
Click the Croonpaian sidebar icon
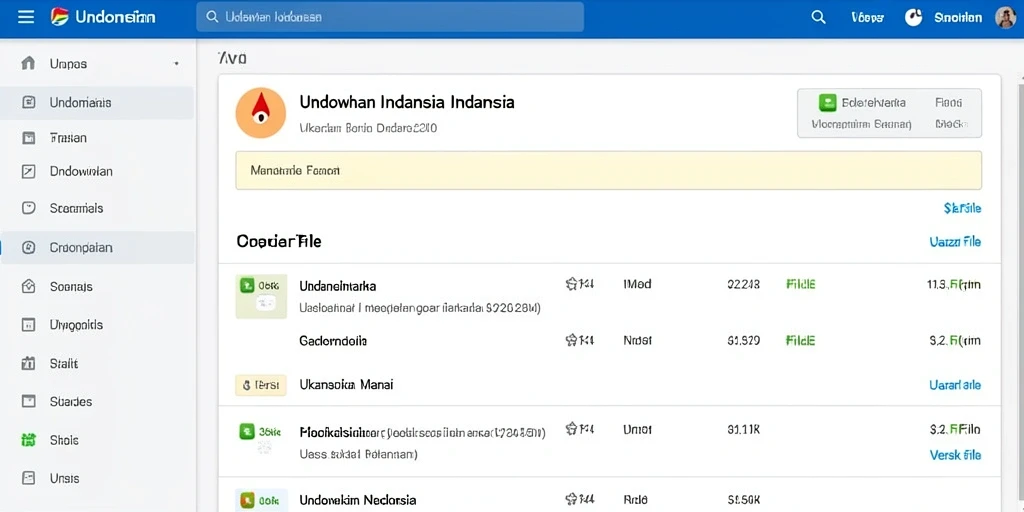(x=28, y=248)
